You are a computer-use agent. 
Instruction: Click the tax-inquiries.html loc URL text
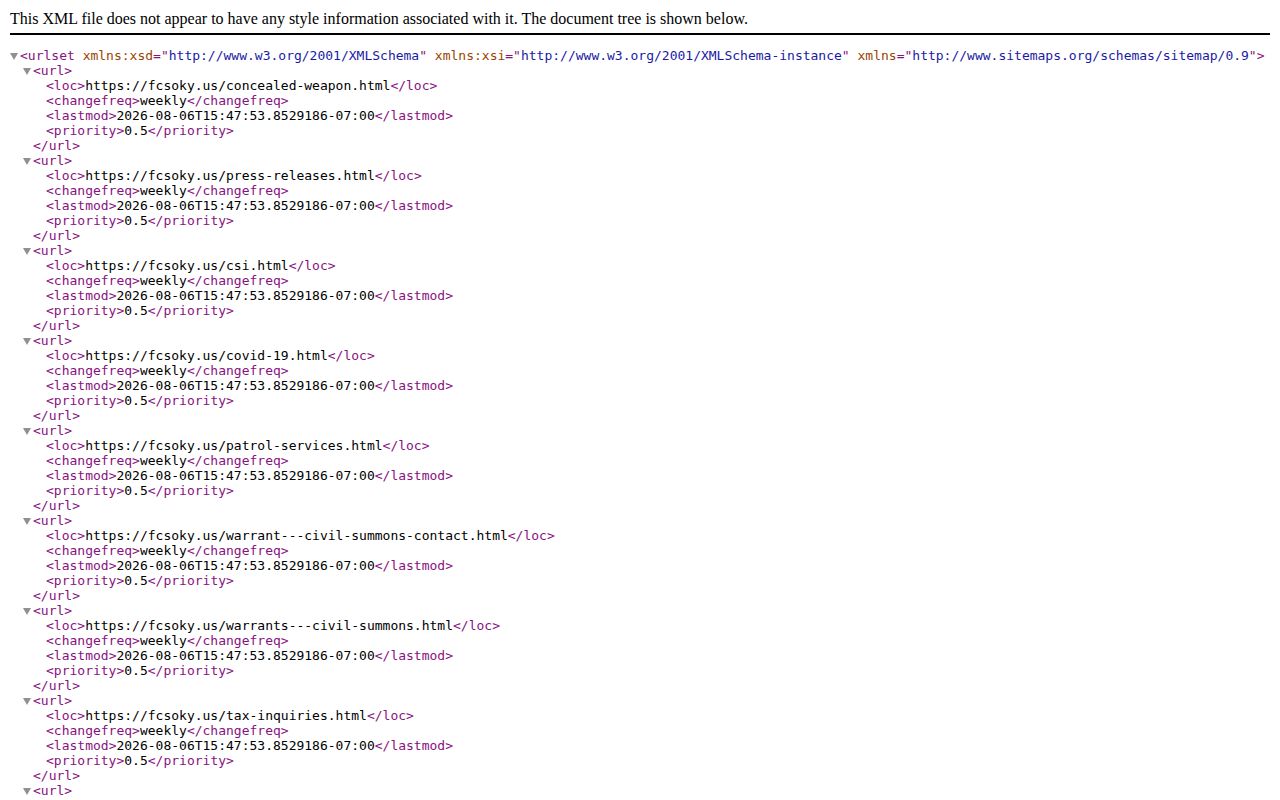pos(226,716)
